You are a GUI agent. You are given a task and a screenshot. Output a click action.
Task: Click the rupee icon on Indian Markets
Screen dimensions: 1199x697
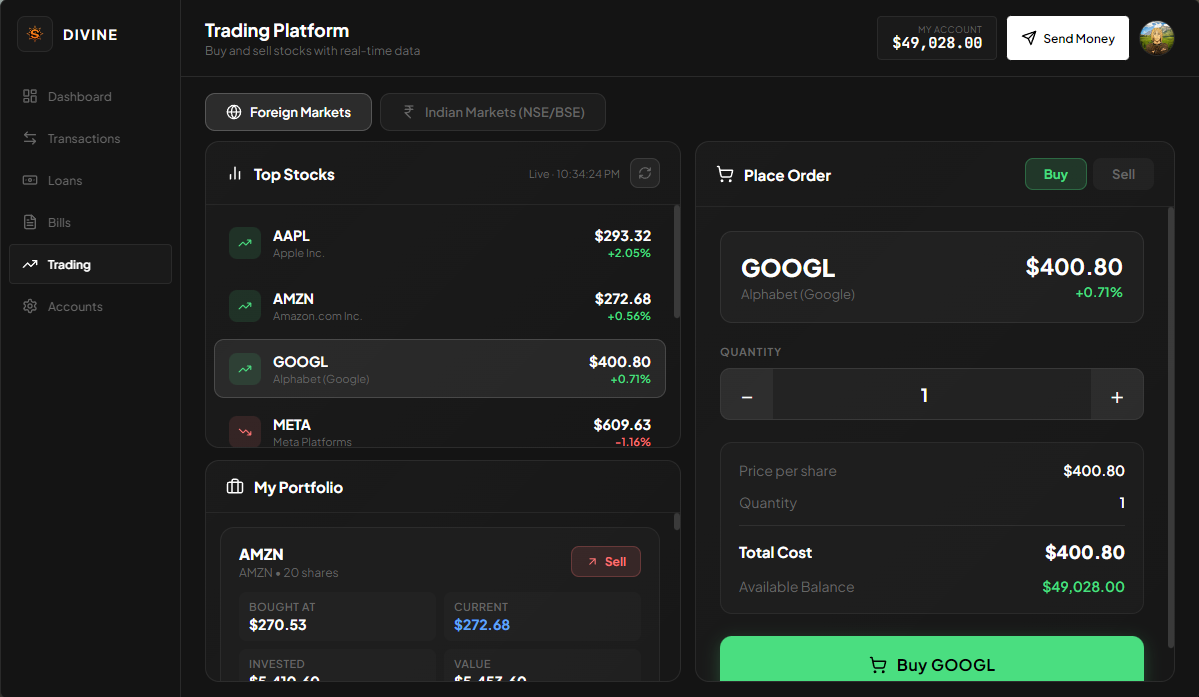[408, 112]
